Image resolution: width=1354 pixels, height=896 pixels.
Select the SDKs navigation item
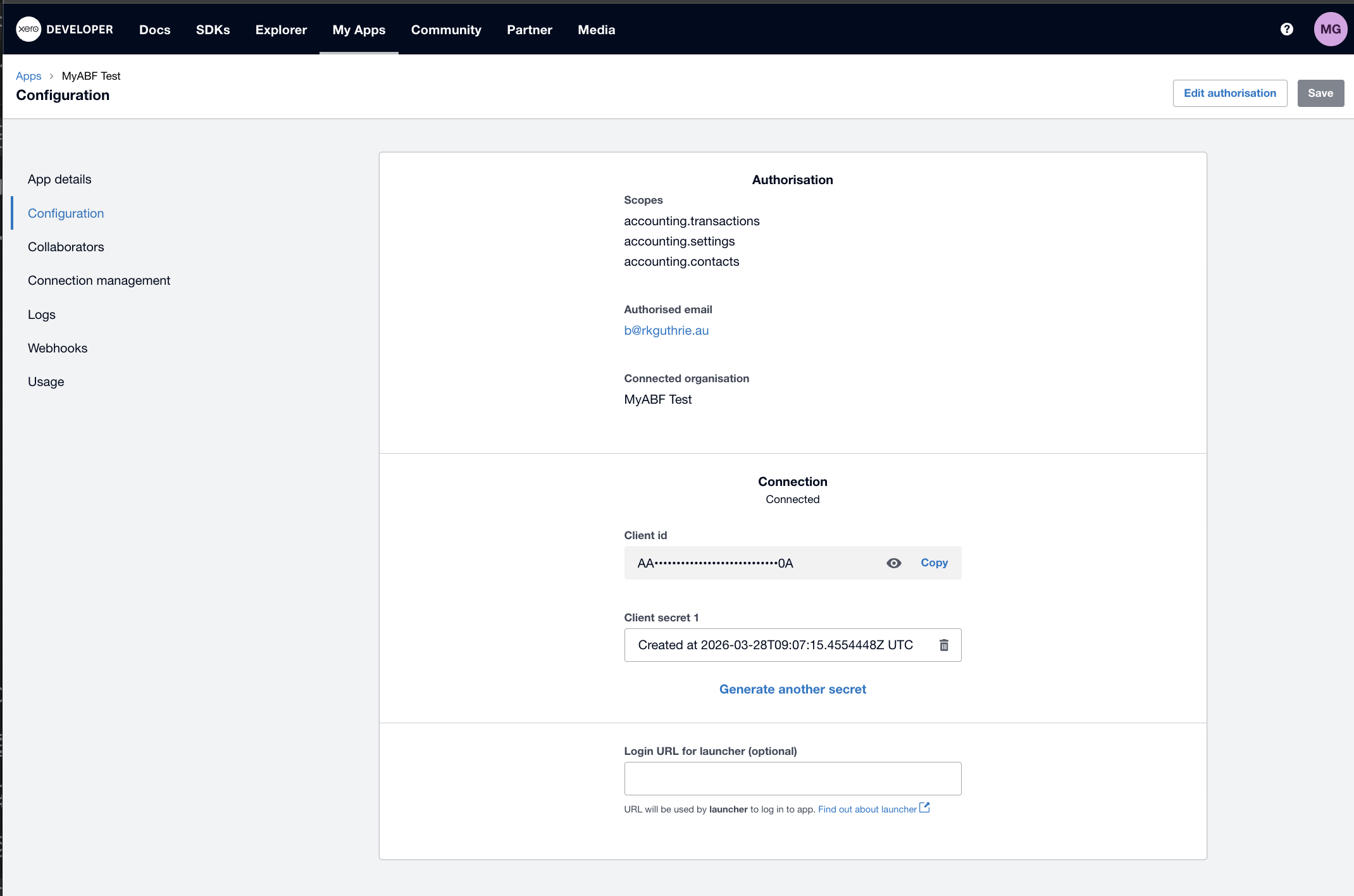(x=213, y=30)
